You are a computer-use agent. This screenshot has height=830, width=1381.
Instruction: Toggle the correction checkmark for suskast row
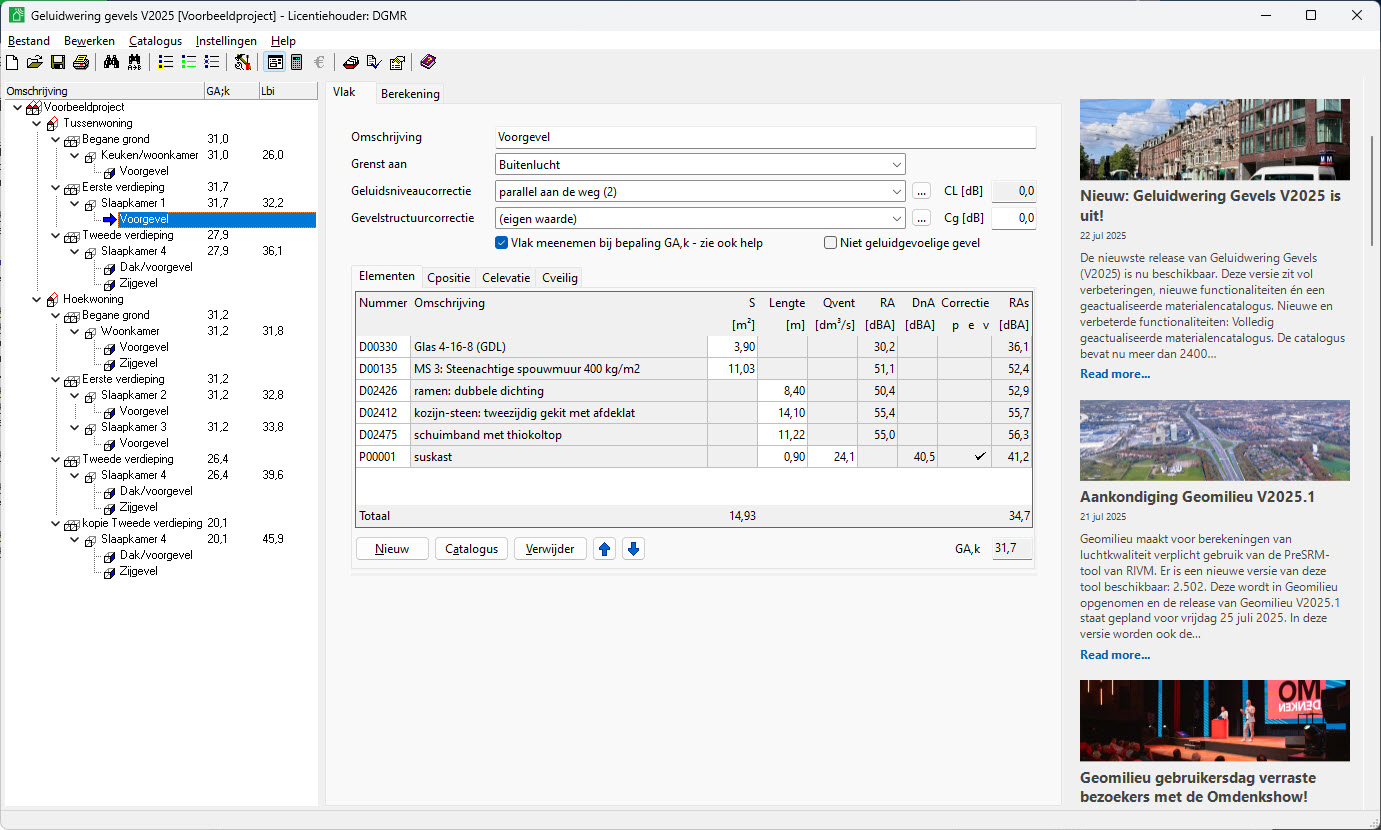(981, 457)
